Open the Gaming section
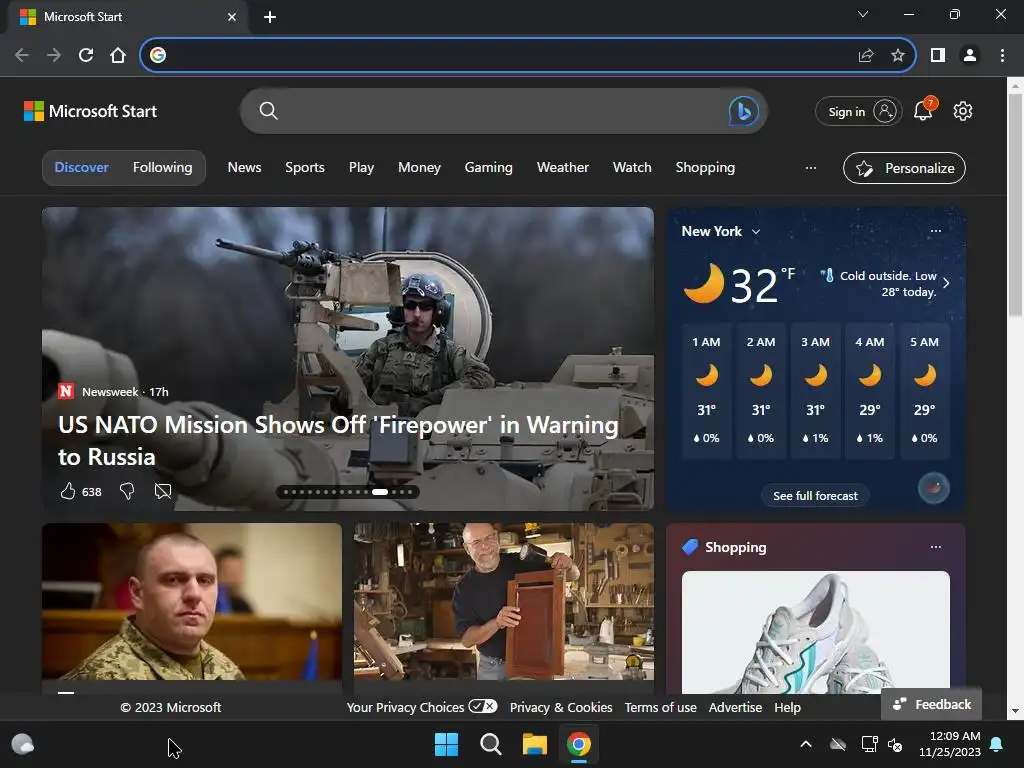1024x768 pixels. (x=488, y=168)
